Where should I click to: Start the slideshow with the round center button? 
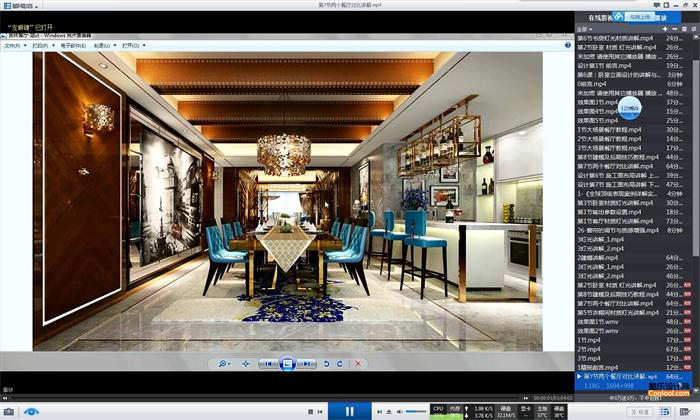288,364
